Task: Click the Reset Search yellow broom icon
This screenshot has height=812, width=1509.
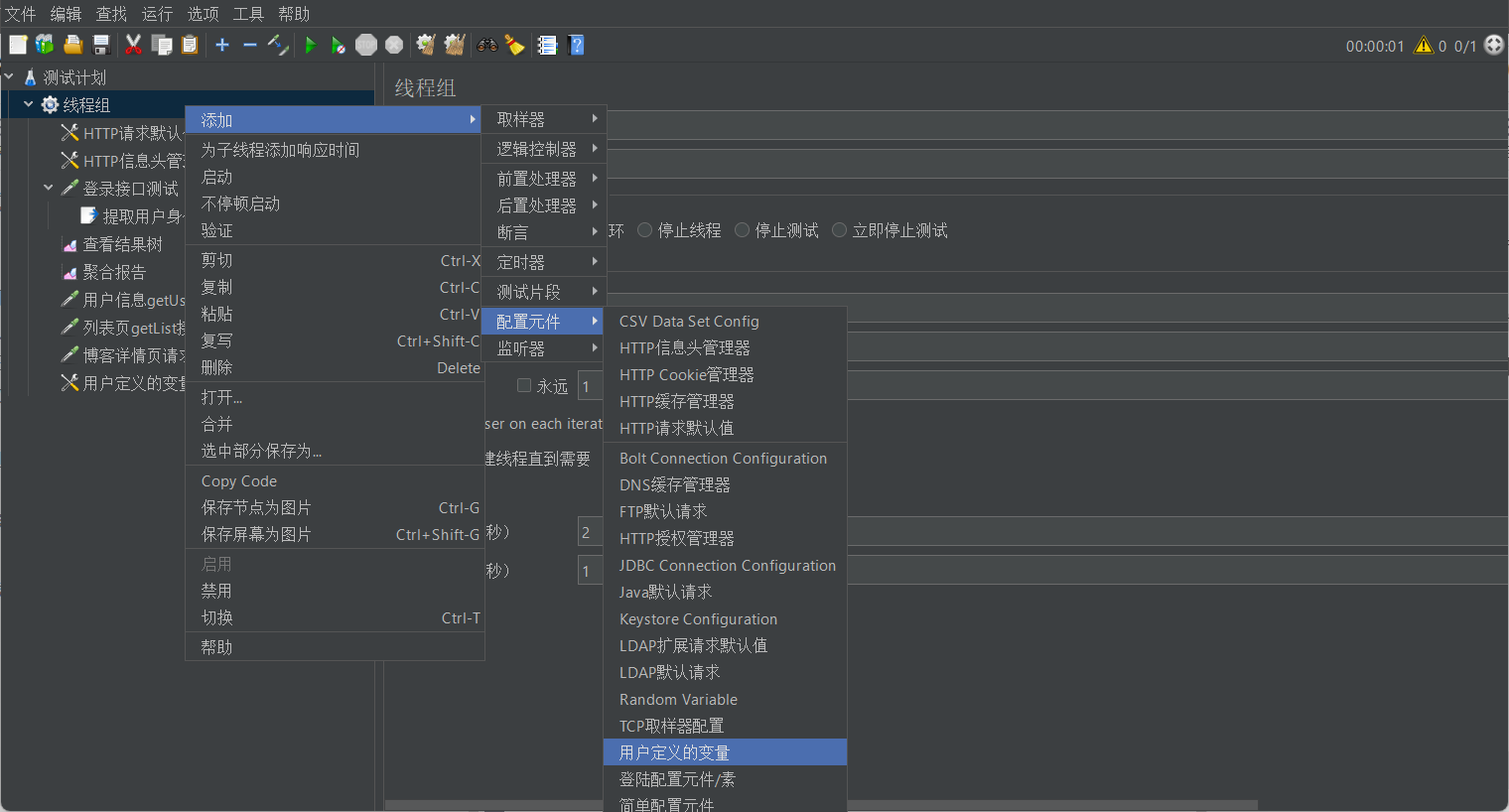Action: (514, 45)
